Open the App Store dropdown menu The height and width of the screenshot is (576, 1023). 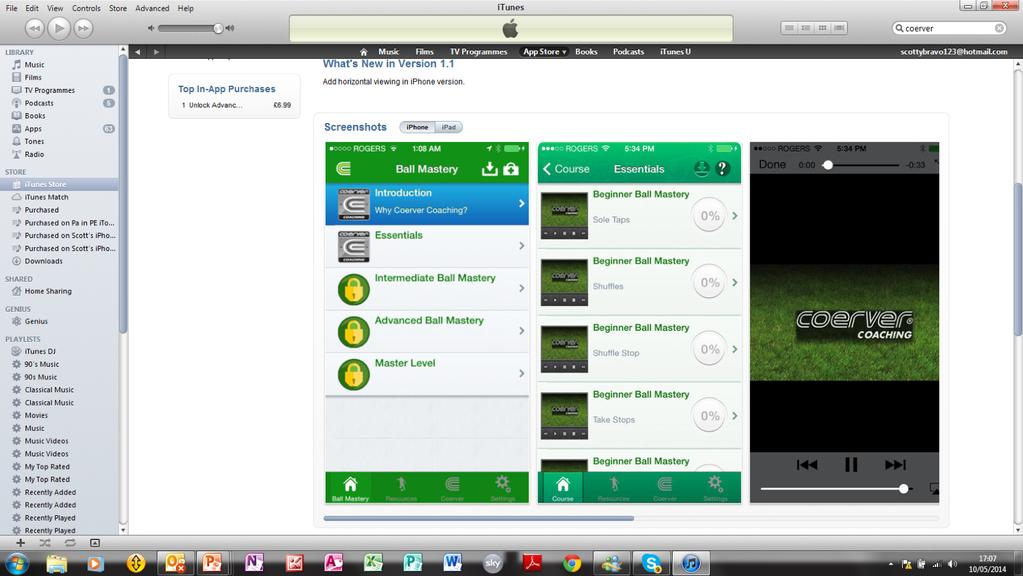click(544, 52)
